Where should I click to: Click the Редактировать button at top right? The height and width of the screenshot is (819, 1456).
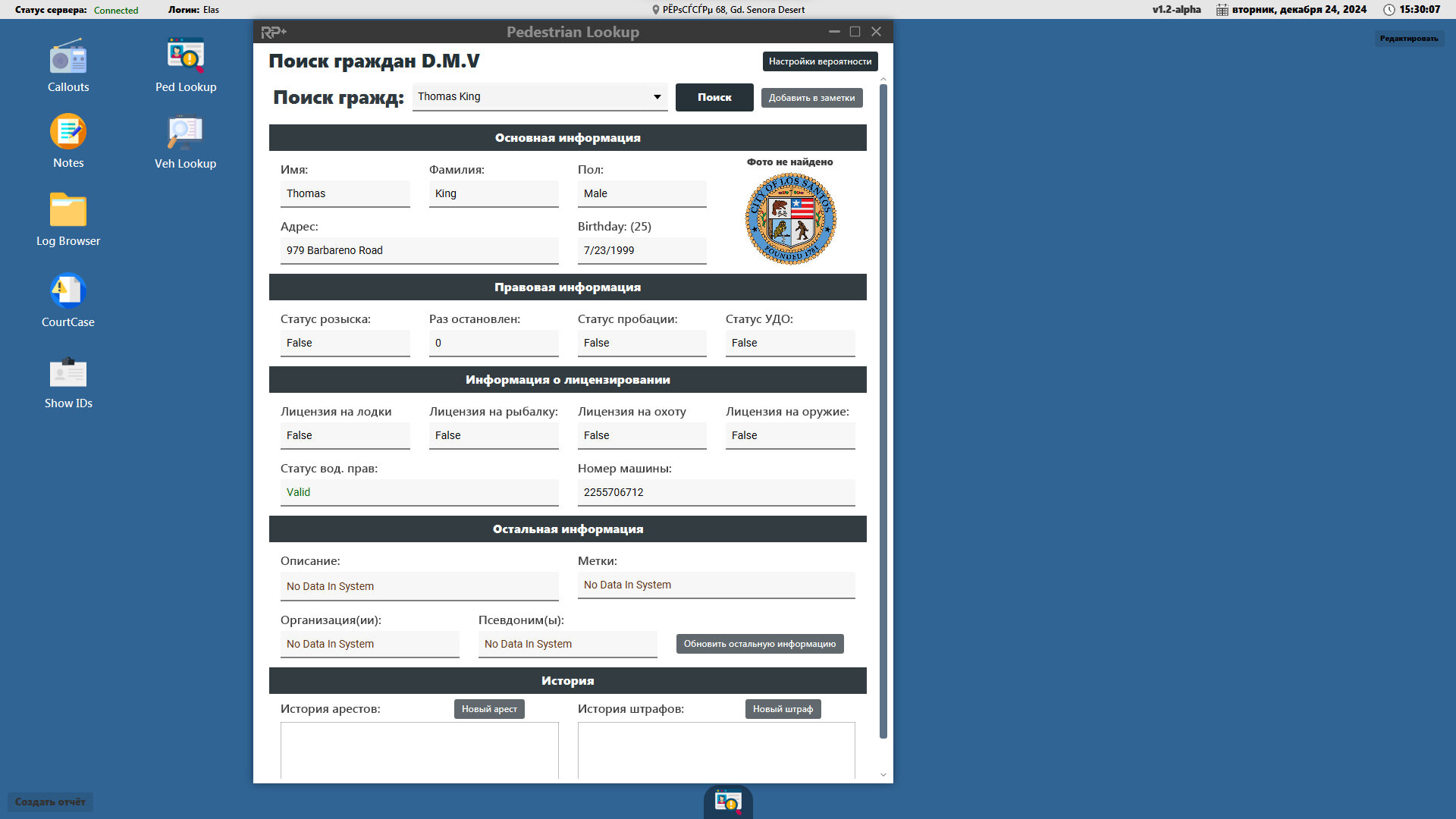coord(1408,39)
